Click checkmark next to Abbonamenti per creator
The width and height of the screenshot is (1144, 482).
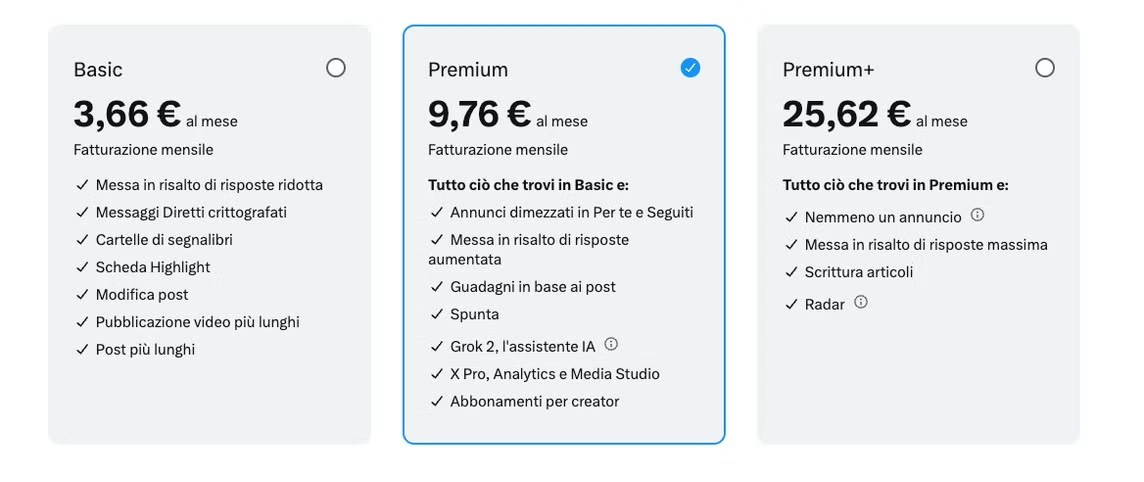436,402
